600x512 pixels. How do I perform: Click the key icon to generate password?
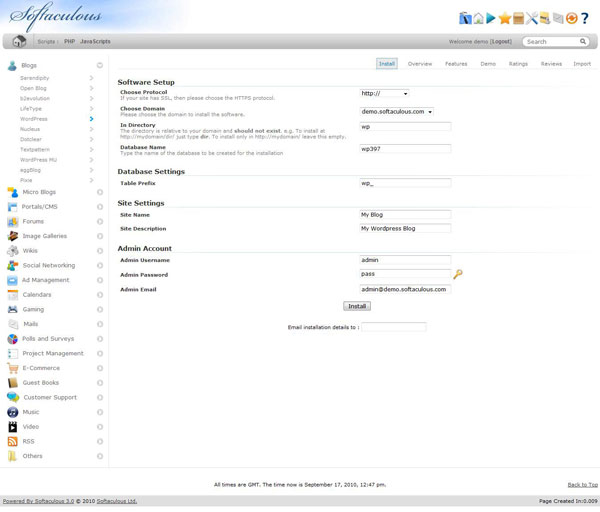tap(458, 274)
